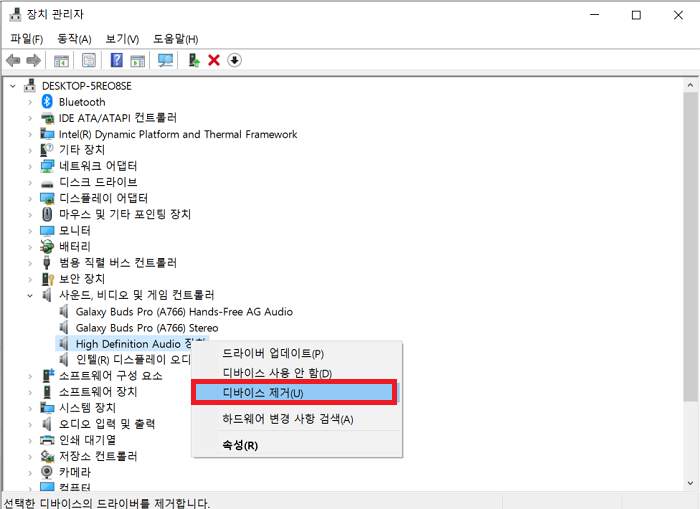Click the Bluetooth category icon
Image resolution: width=700 pixels, height=509 pixels.
[x=47, y=102]
